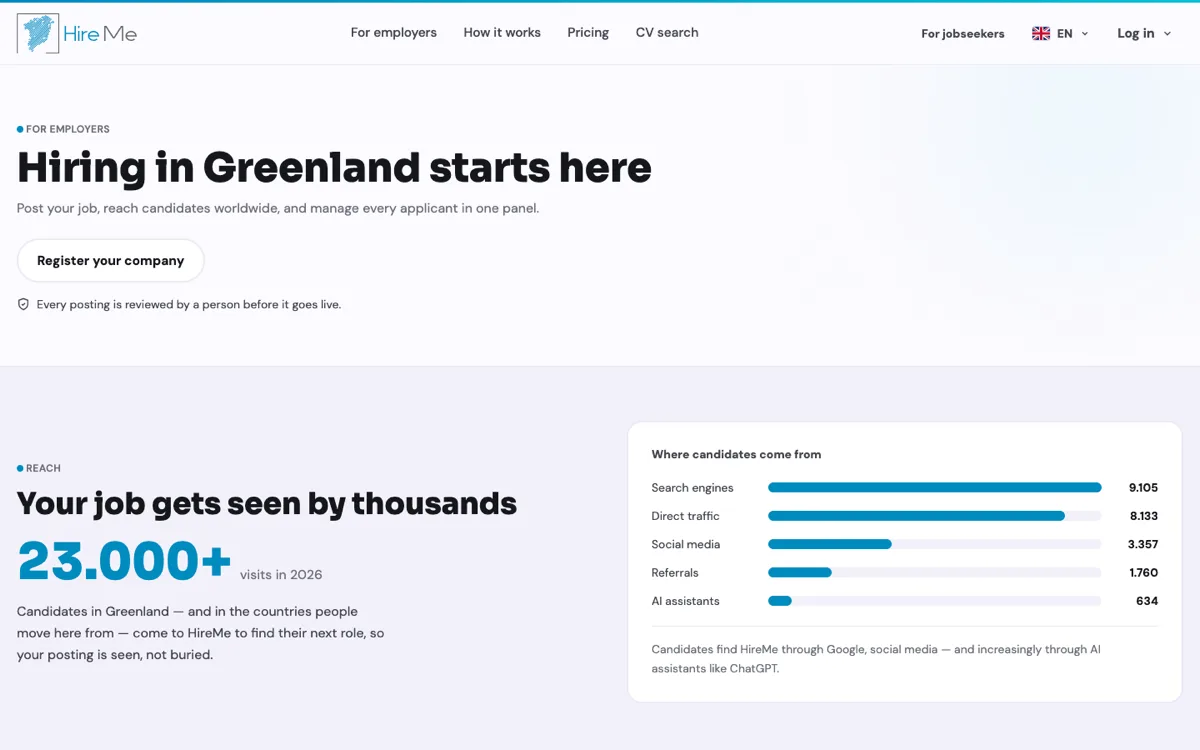Open the EN language dropdown

pos(1060,33)
